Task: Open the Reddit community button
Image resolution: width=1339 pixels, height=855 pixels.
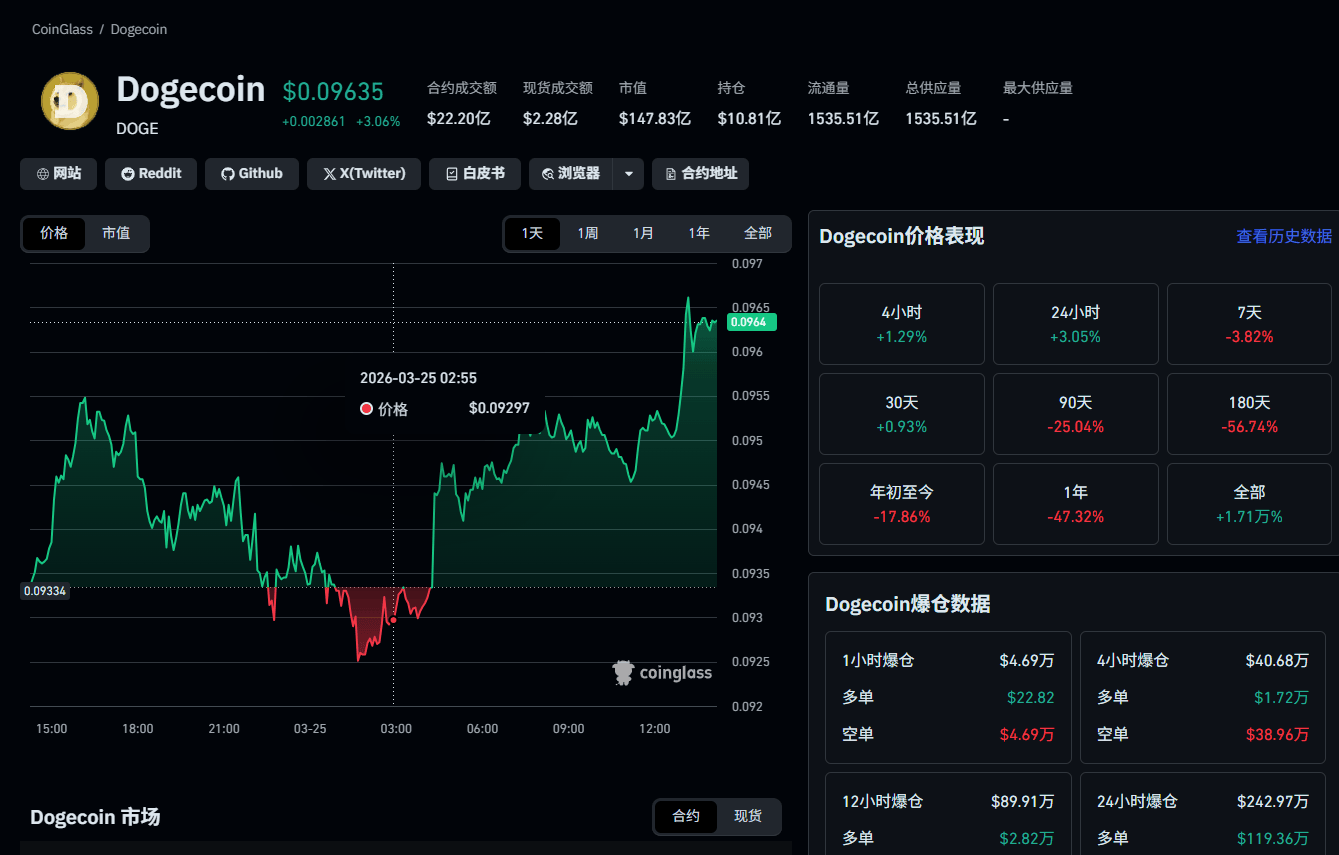Action: 151,174
